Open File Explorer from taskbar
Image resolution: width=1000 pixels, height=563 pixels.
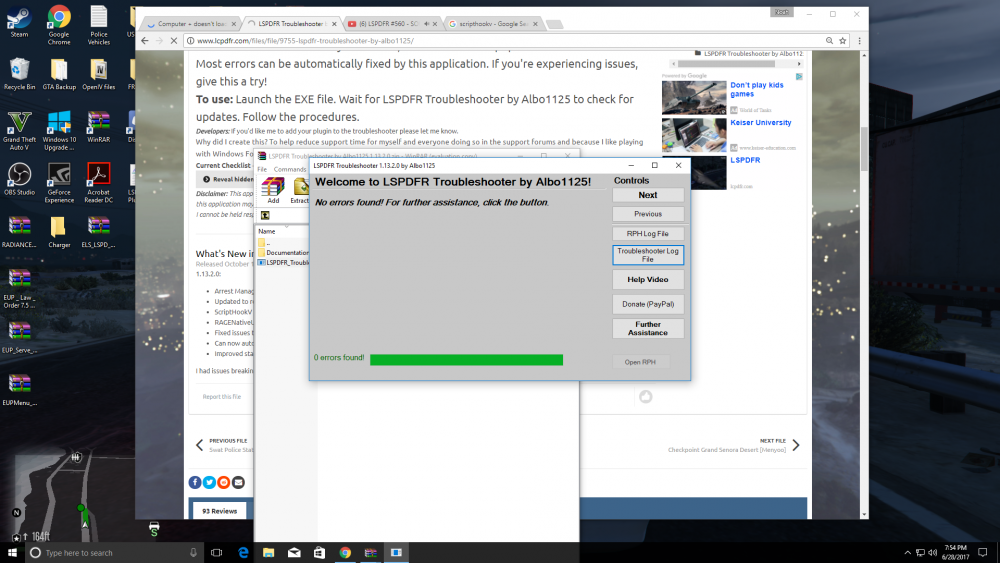click(x=268, y=553)
